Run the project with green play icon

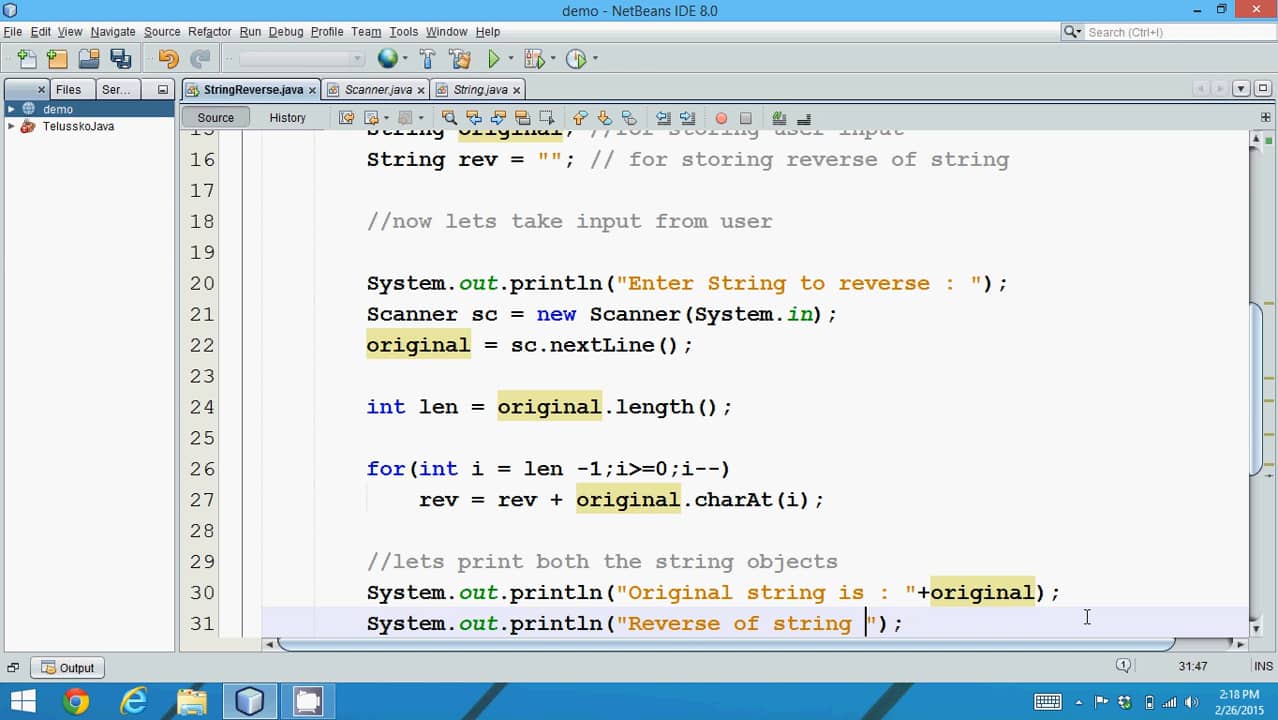pos(494,59)
